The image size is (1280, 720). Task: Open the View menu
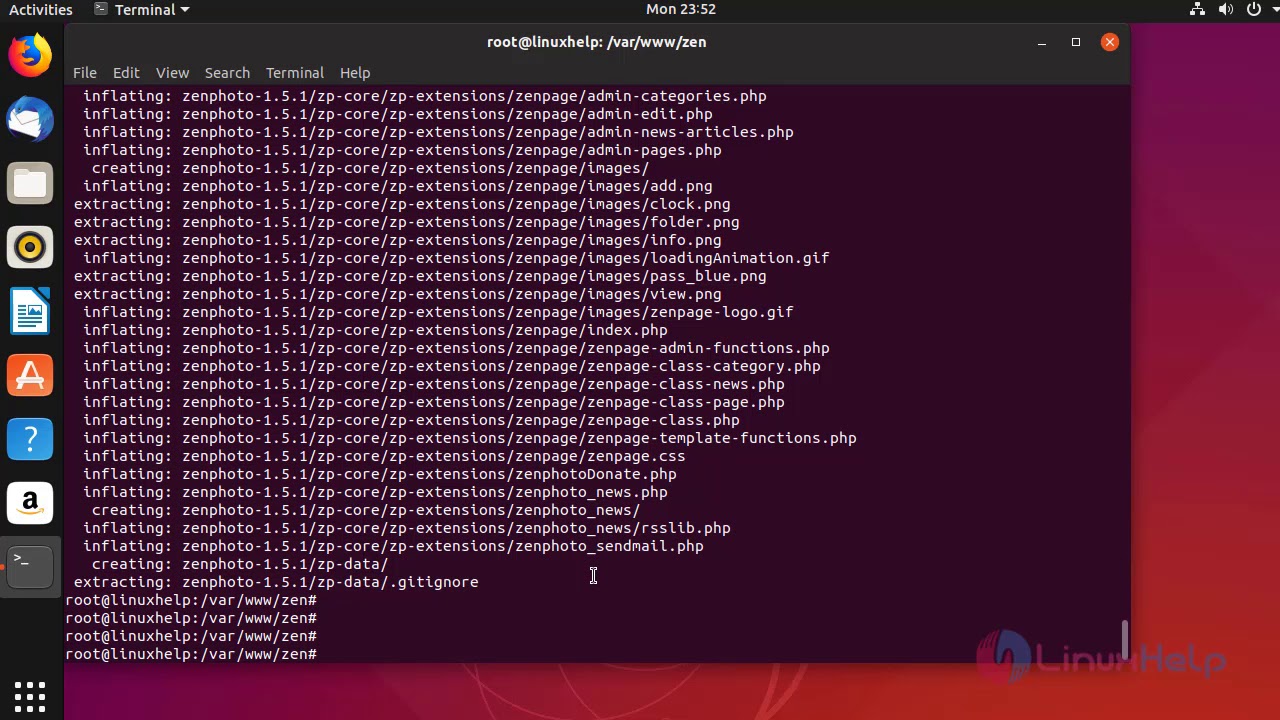click(x=172, y=73)
